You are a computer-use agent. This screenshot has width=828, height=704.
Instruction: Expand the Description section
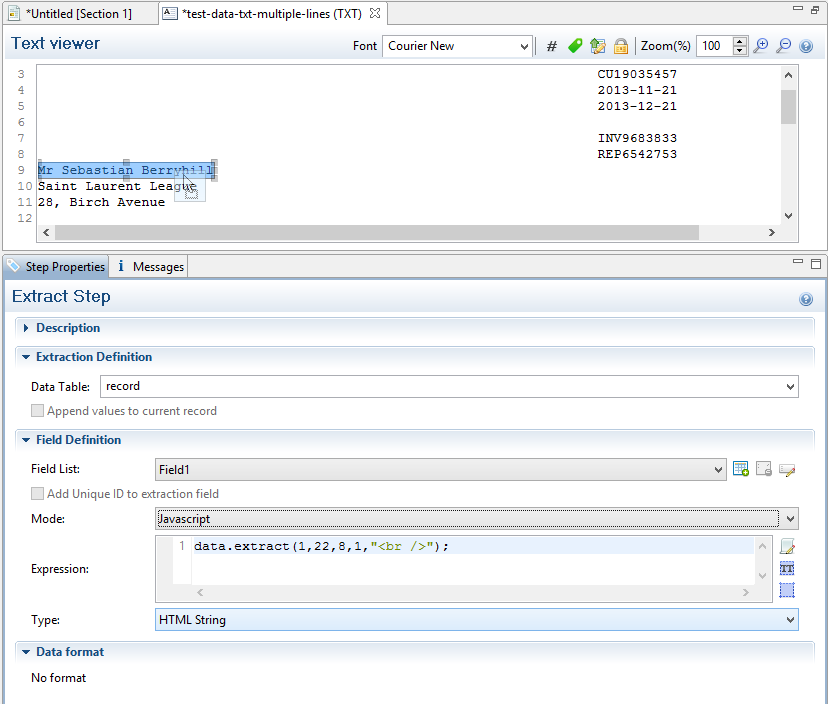pos(26,328)
